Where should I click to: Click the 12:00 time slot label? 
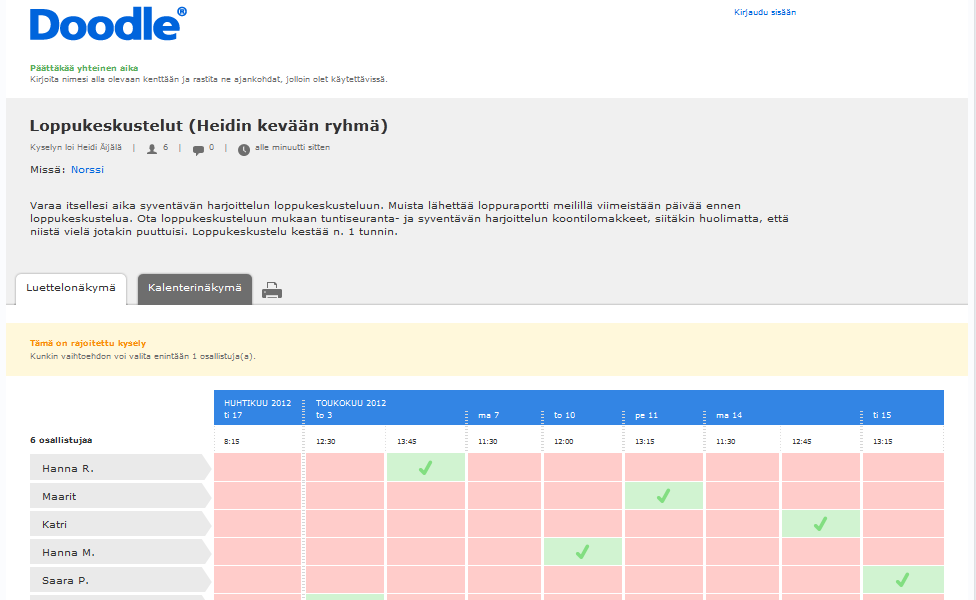[563, 441]
